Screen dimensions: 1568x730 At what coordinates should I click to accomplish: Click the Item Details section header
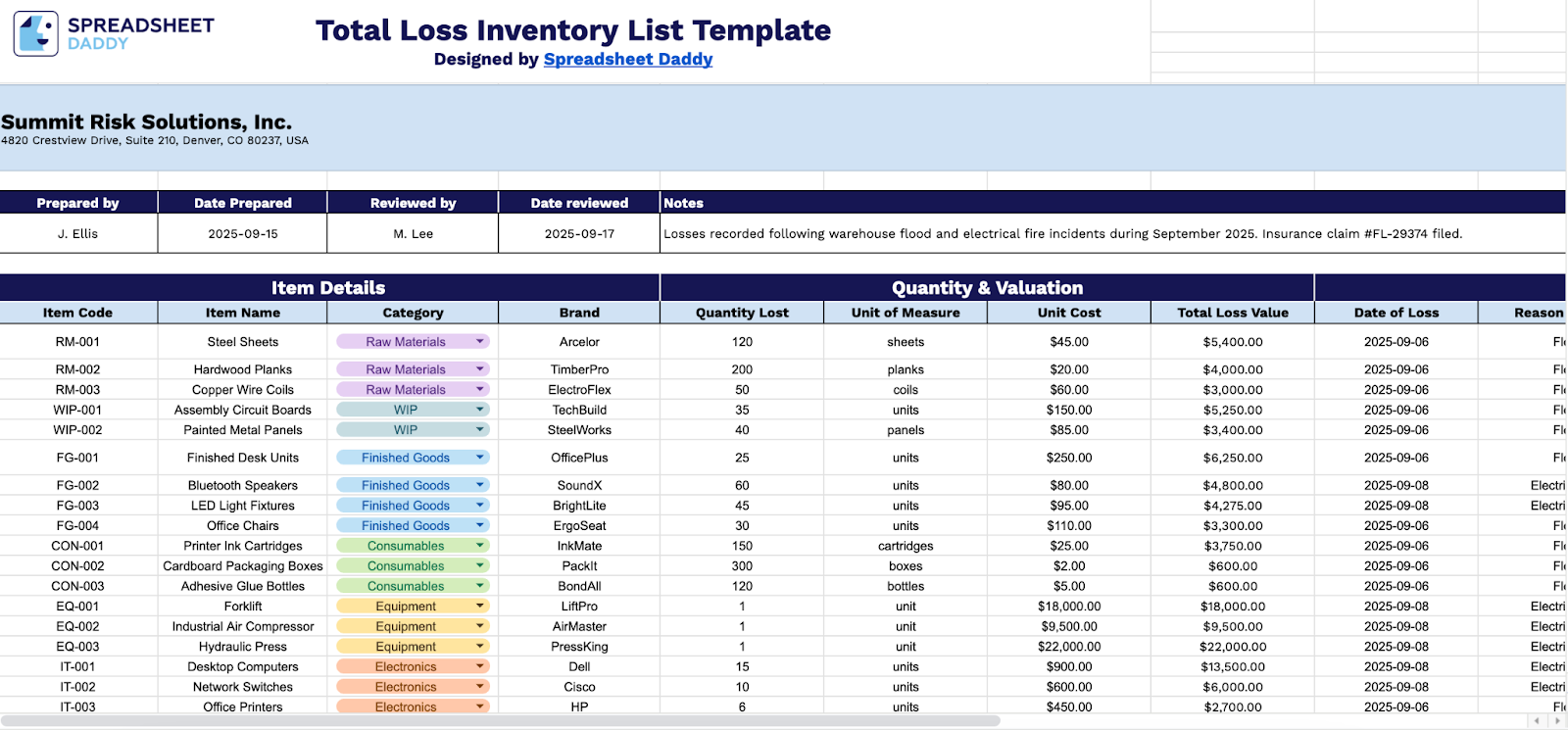point(328,288)
